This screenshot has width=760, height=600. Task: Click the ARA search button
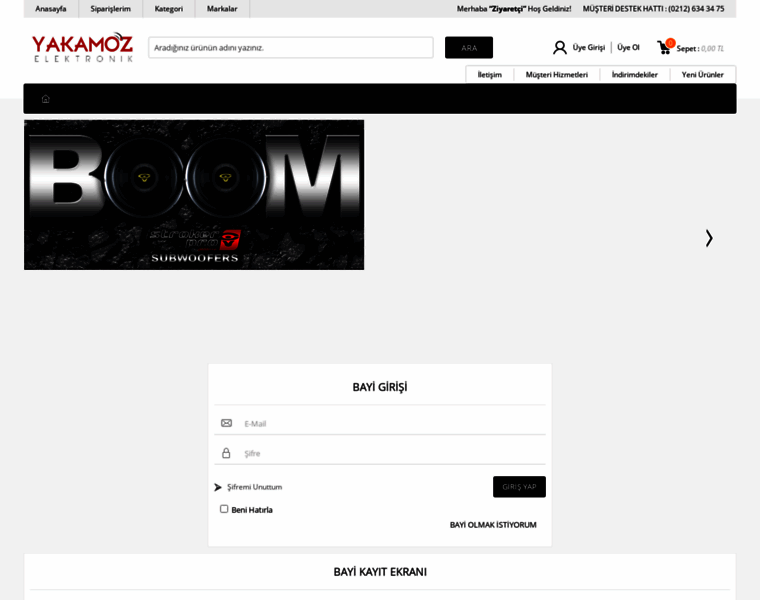(469, 47)
